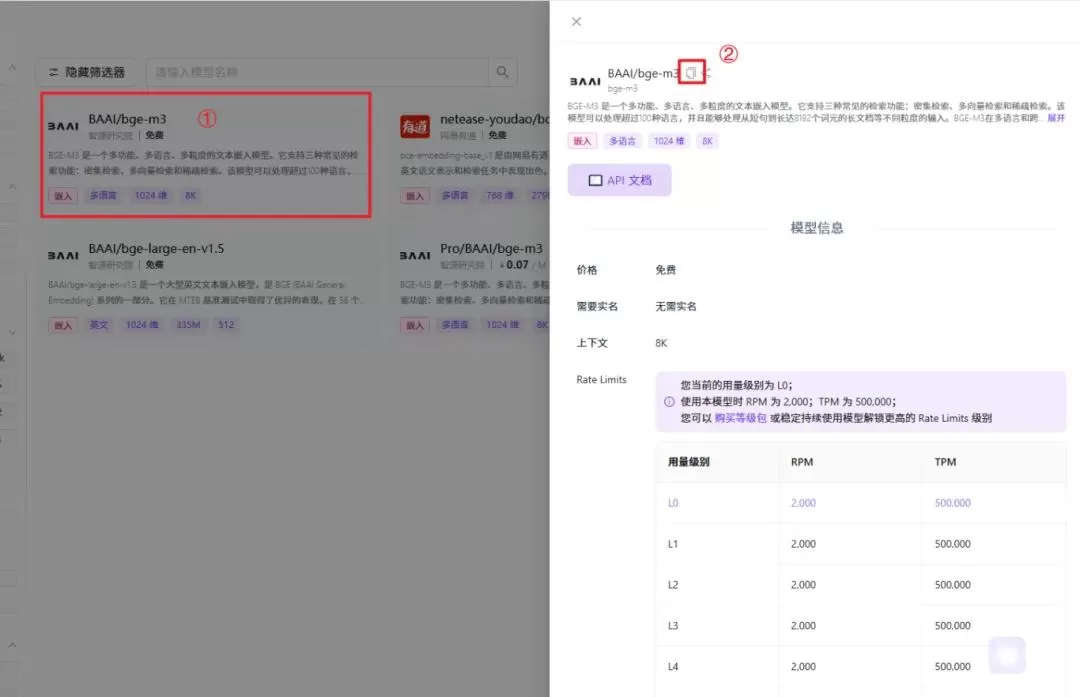Click 2,000 RPM value in L0 row
This screenshot has width=1080, height=697.
click(803, 503)
